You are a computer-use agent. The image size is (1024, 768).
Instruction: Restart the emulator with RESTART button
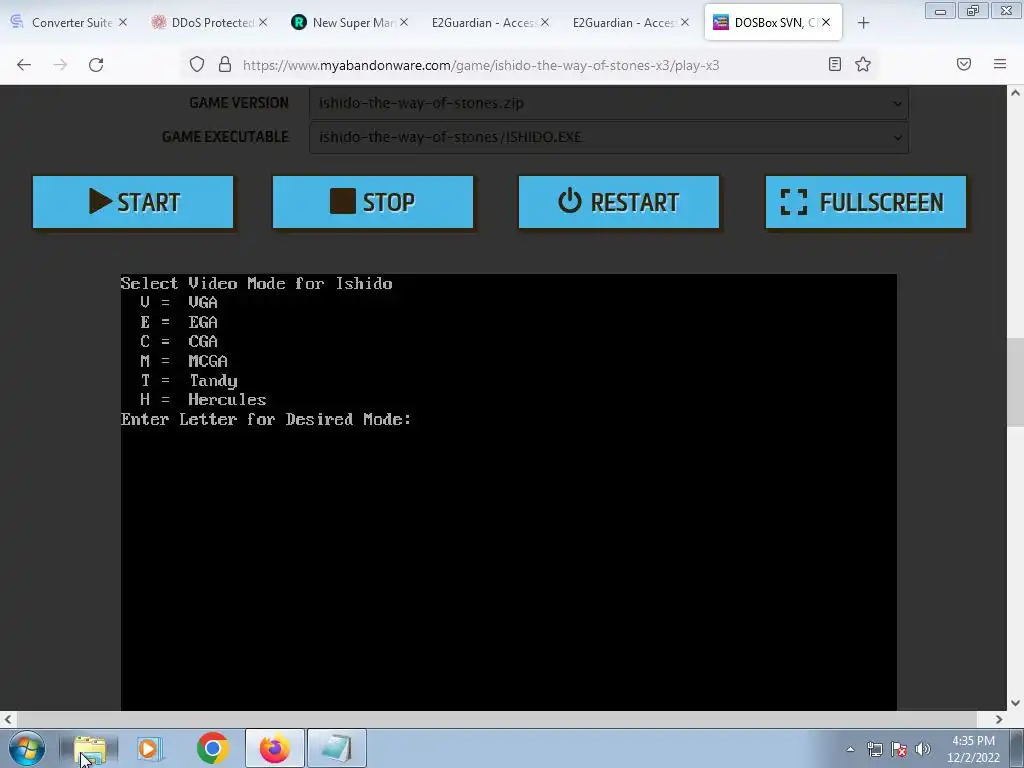click(x=619, y=202)
